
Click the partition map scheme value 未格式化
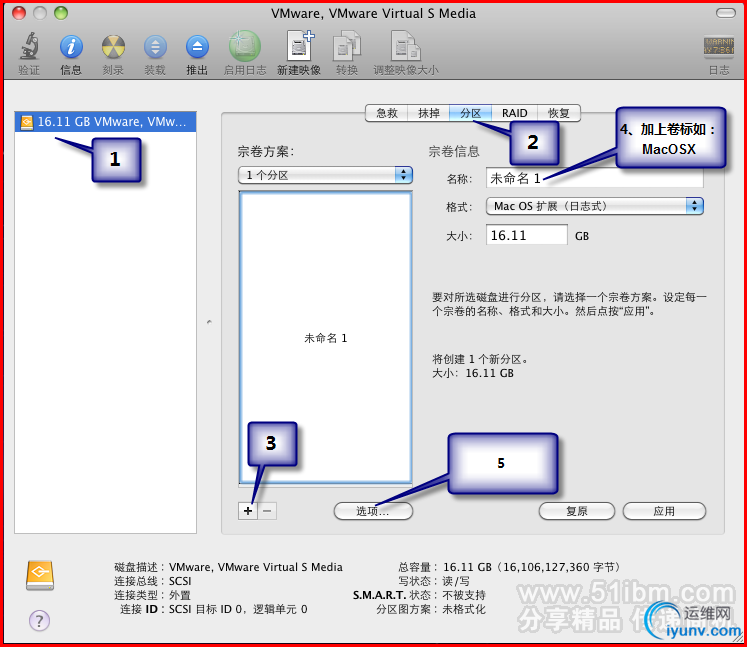click(x=464, y=609)
